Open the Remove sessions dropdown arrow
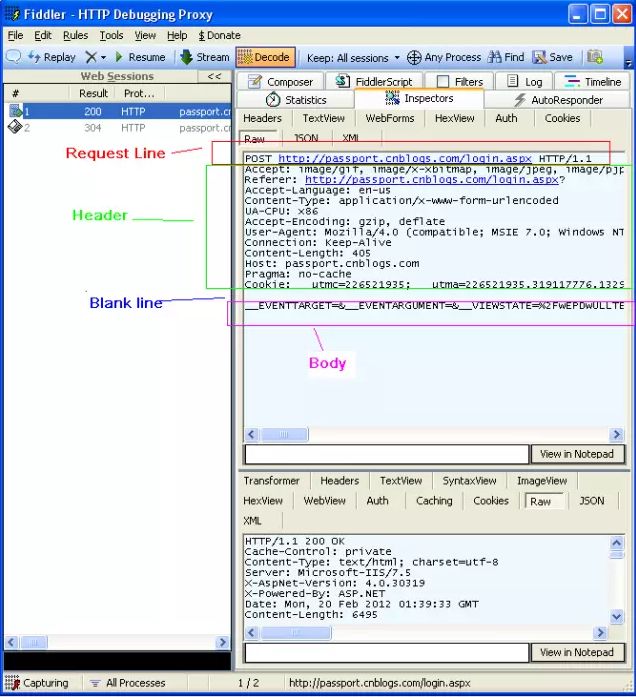The image size is (636, 697). (x=103, y=57)
